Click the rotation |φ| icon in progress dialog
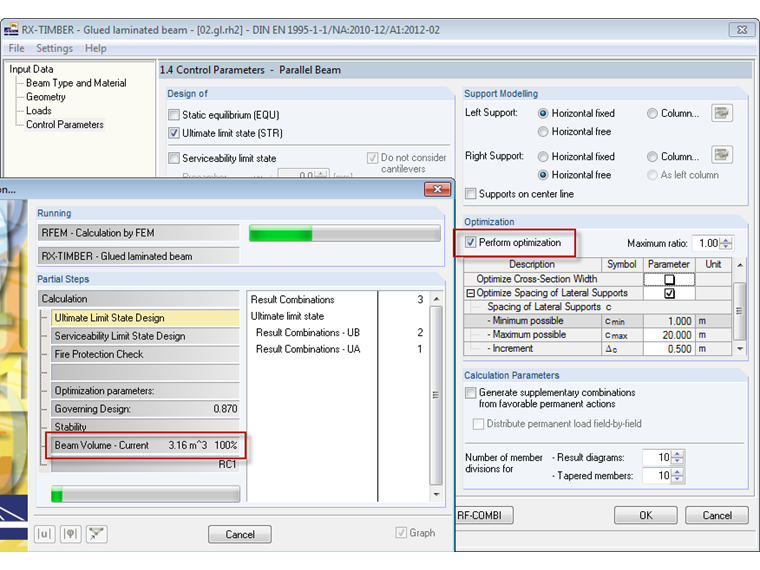This screenshot has width=760, height=570. (x=71, y=534)
